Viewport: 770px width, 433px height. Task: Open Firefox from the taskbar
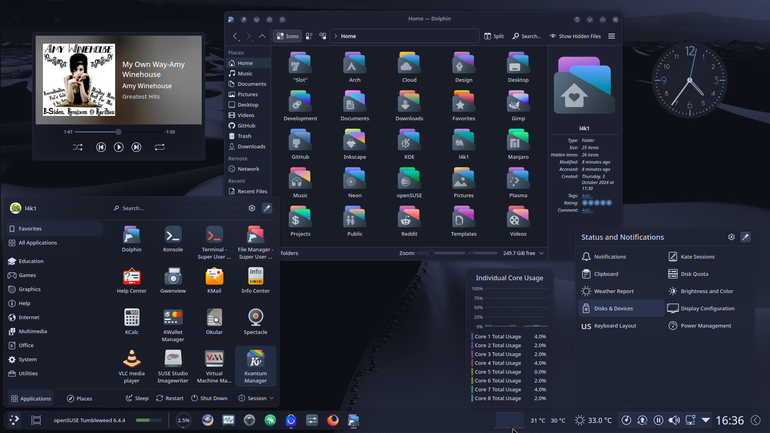coord(333,420)
